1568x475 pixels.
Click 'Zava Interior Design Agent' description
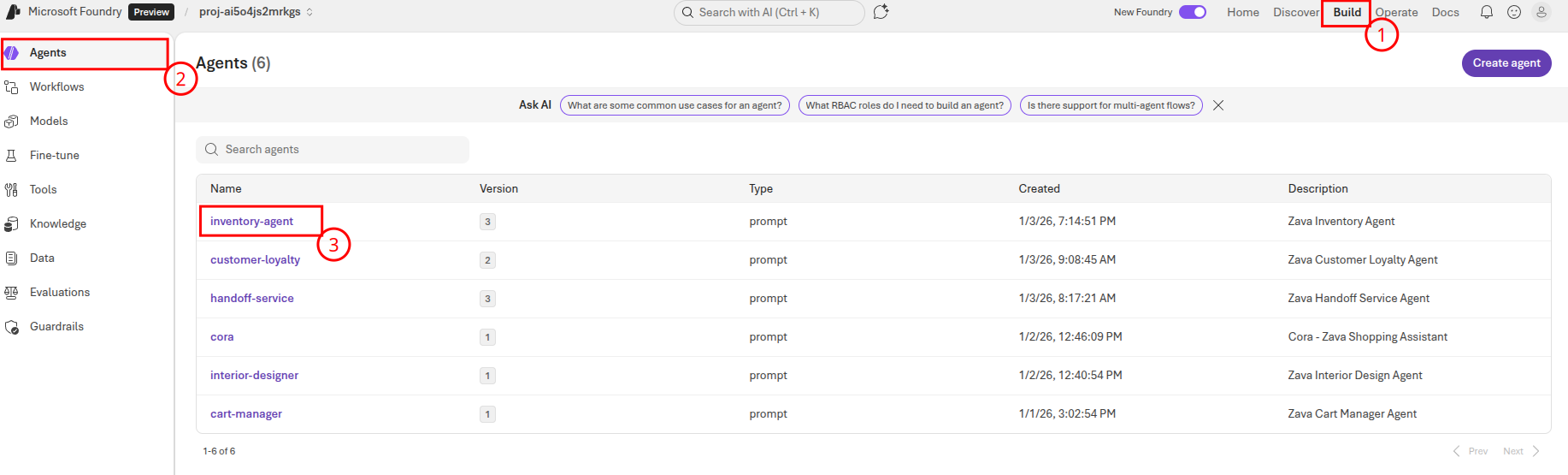(x=1355, y=376)
